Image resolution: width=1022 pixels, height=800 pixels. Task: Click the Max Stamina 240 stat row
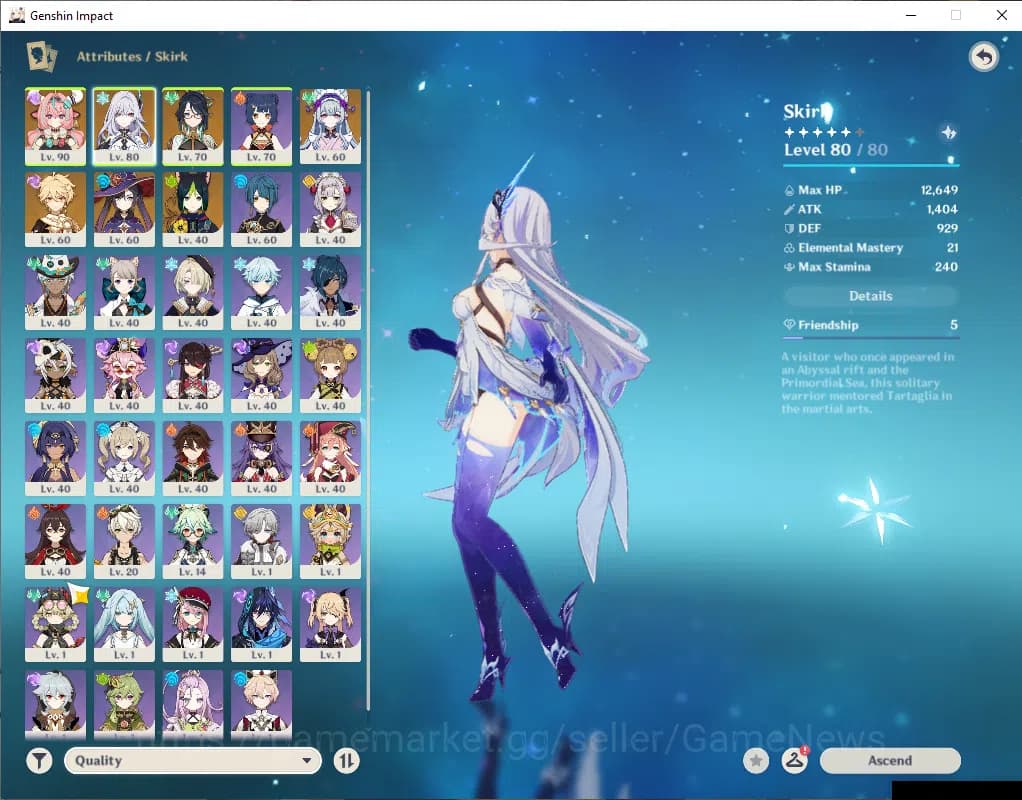871,267
